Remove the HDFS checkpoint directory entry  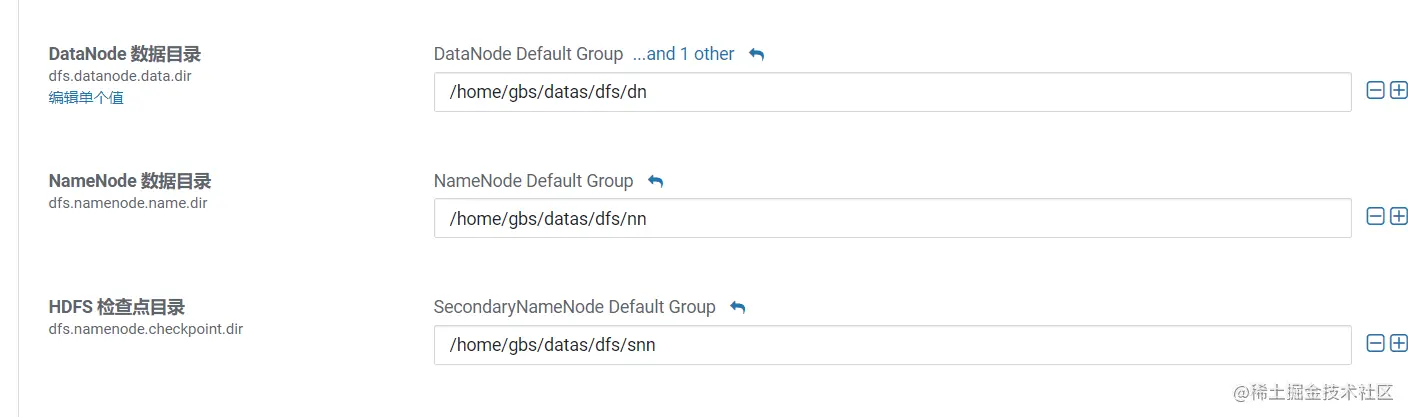[x=1375, y=344]
